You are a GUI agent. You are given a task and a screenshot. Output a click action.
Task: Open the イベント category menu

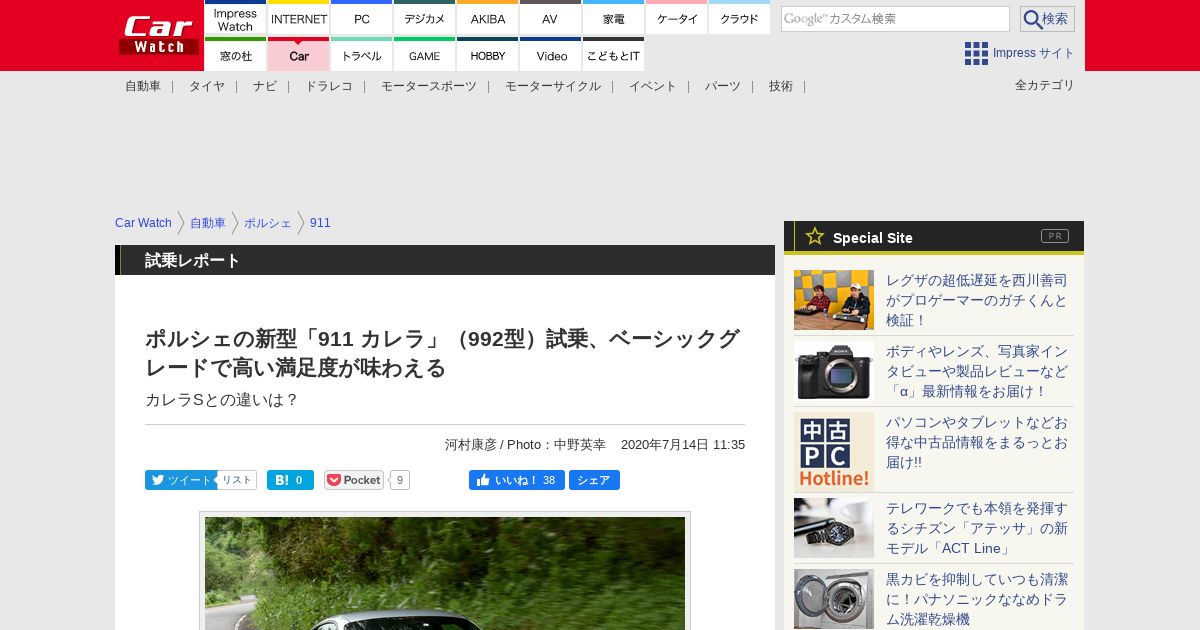653,86
